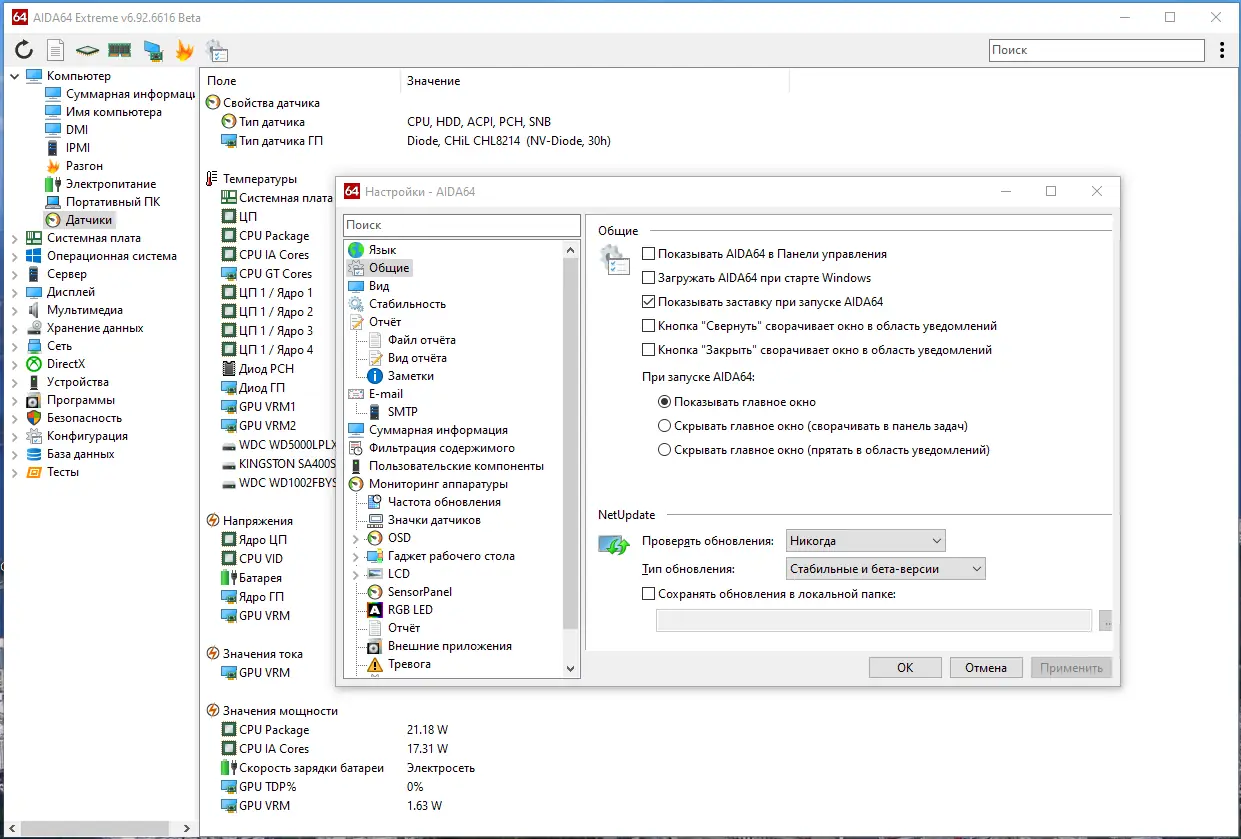Select Внешние приложения camera icon item
Screen dimensions: 1241x839
376,646
